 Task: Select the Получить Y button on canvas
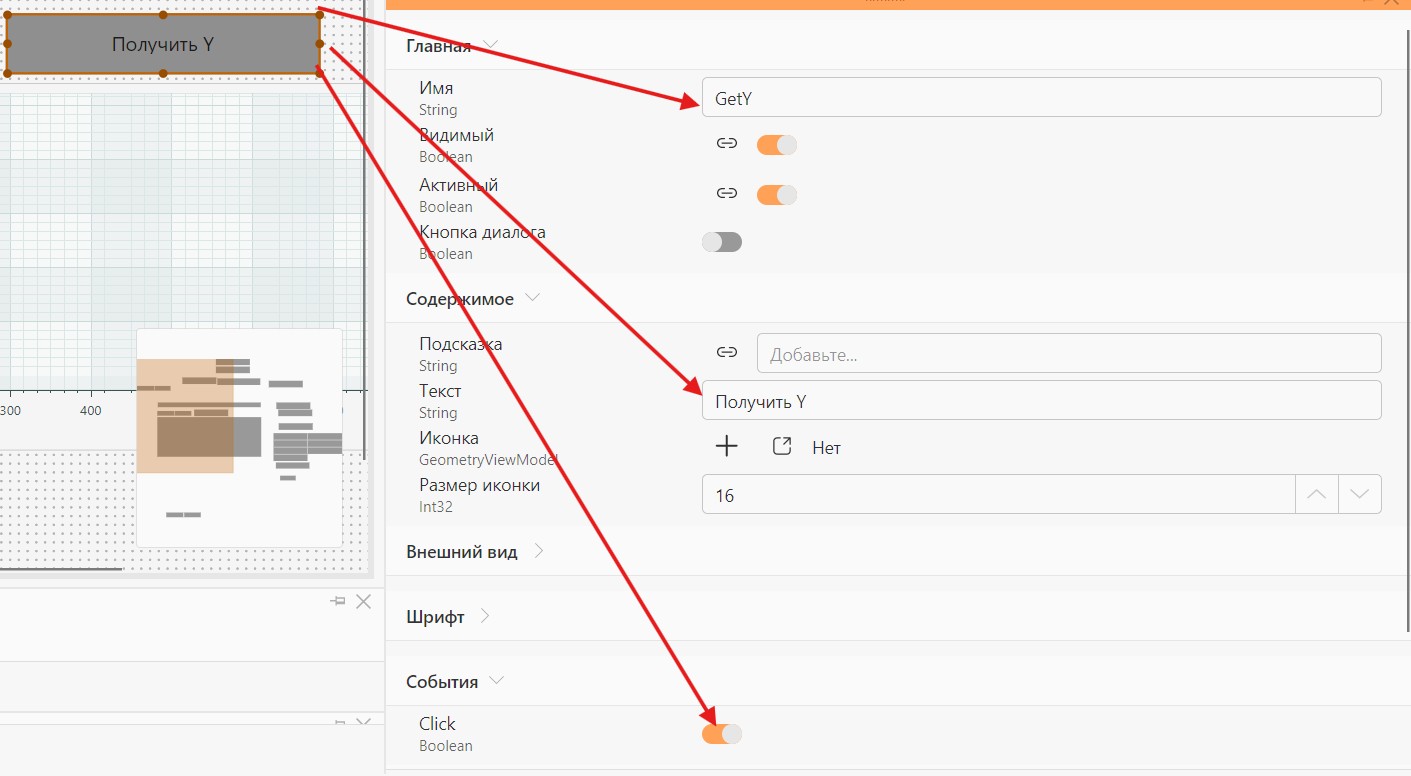point(163,44)
